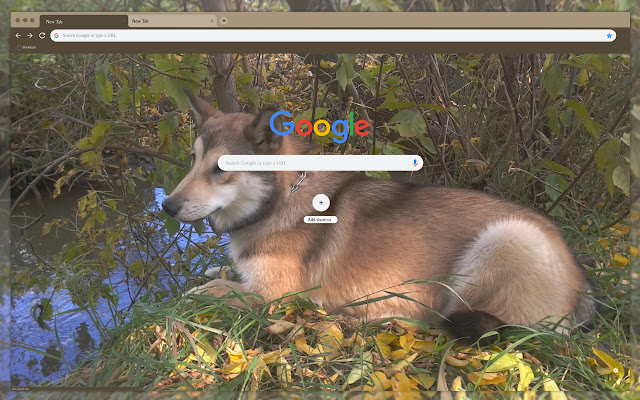This screenshot has width=640, height=400.
Task: Click the Google logo
Action: [320, 126]
